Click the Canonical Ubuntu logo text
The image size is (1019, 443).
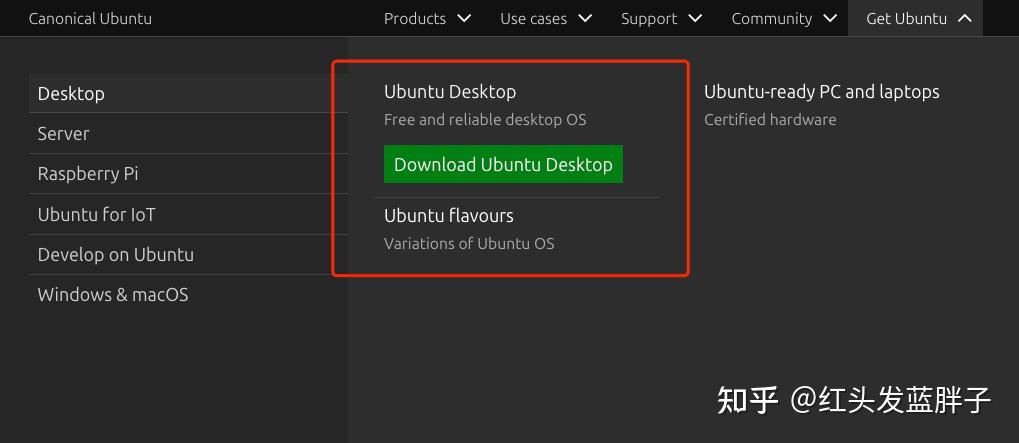click(x=90, y=19)
